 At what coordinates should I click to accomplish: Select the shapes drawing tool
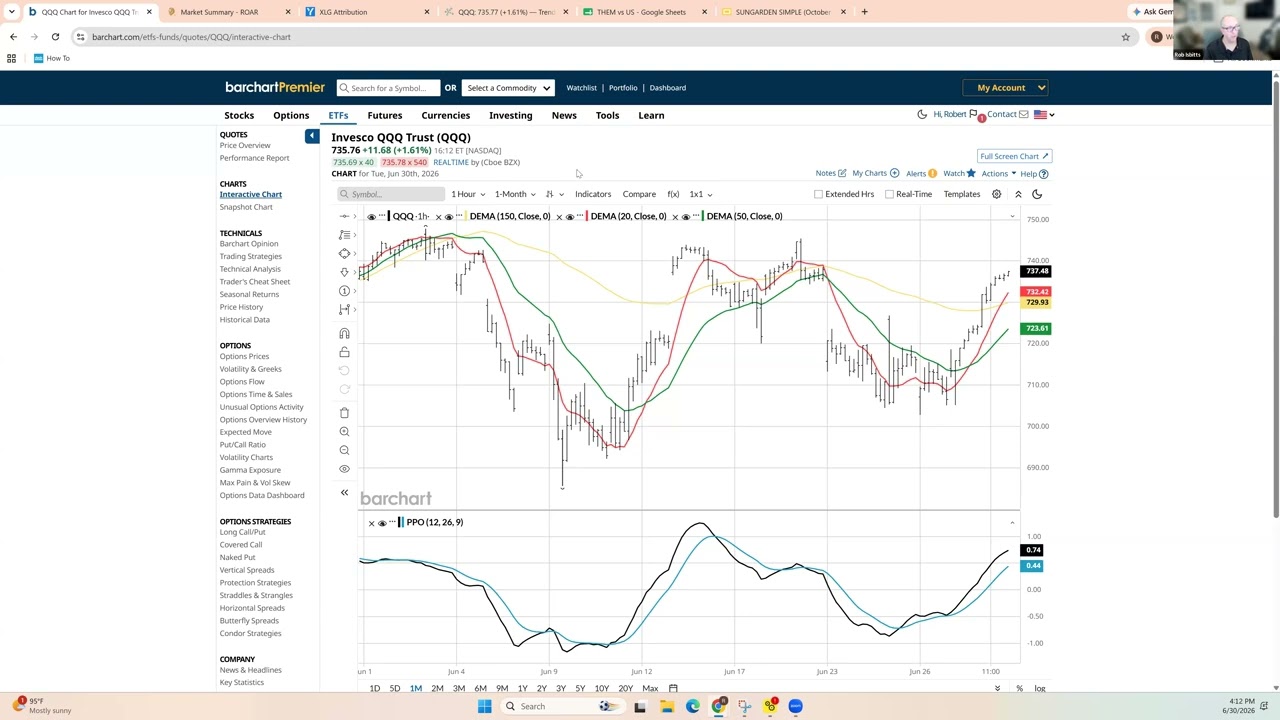(x=344, y=254)
